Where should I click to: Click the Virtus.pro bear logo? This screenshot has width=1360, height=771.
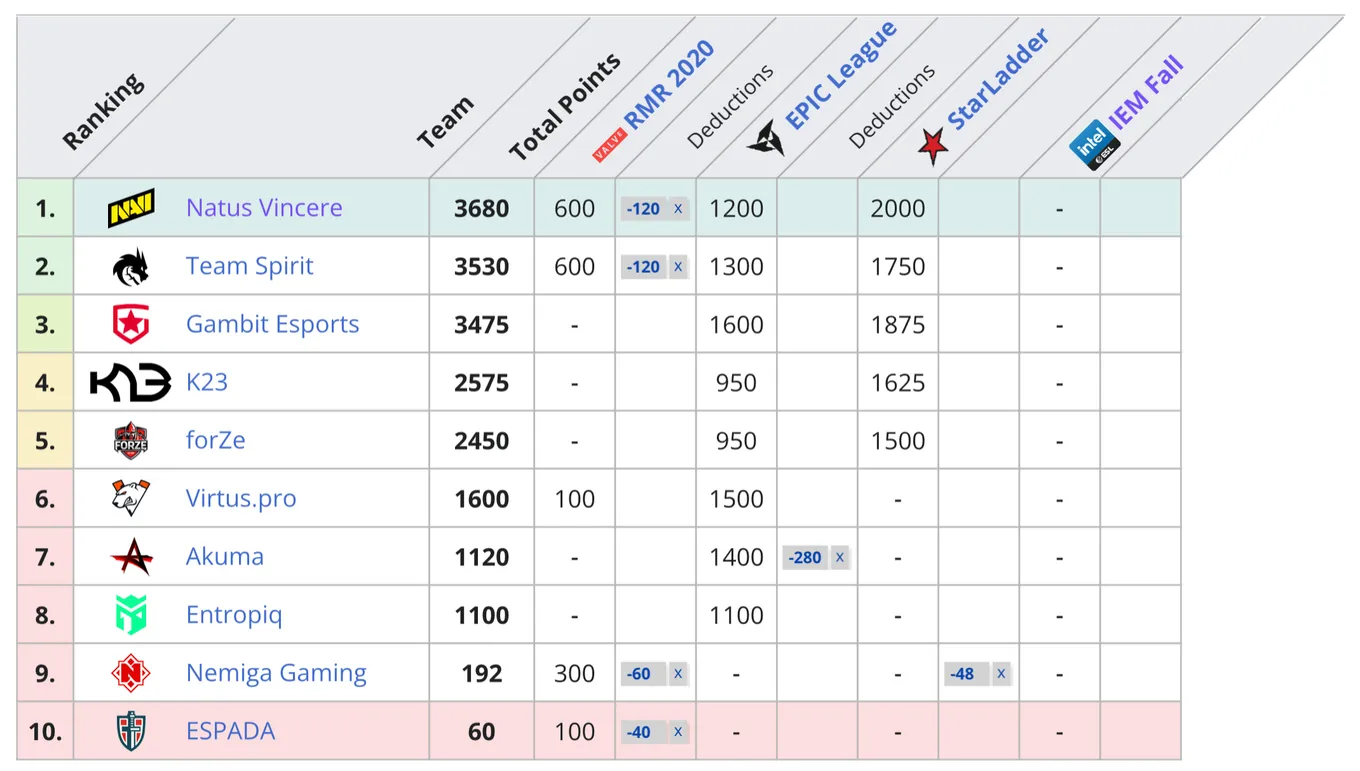pyautogui.click(x=131, y=498)
